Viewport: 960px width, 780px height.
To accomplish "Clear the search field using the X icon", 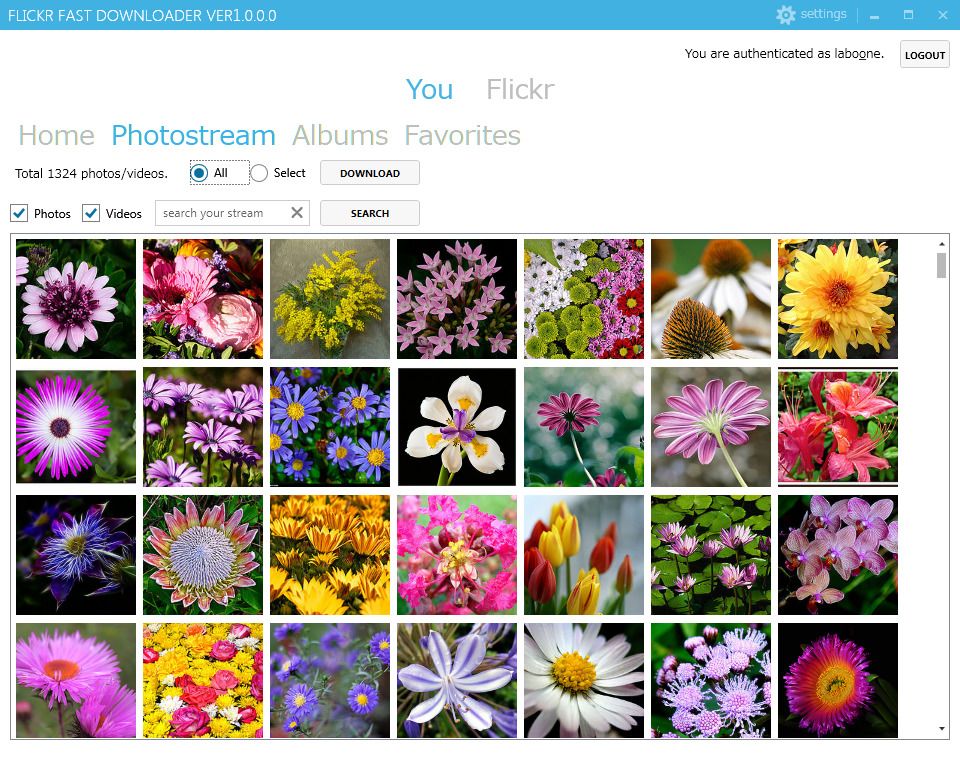I will point(295,212).
